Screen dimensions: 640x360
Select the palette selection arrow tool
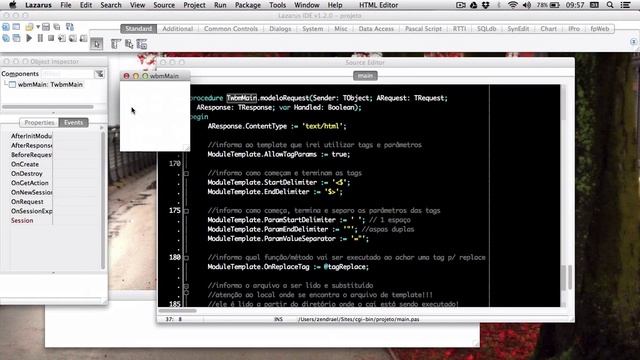(97, 44)
